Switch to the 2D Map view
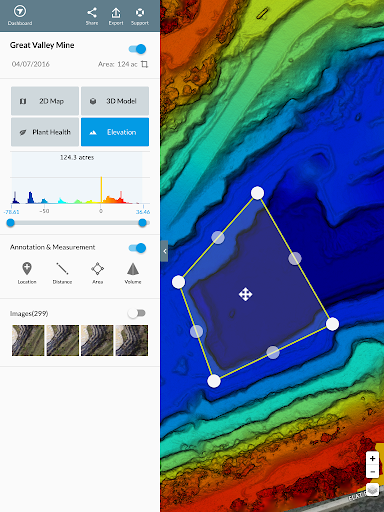This screenshot has height=512, width=384. tap(45, 101)
